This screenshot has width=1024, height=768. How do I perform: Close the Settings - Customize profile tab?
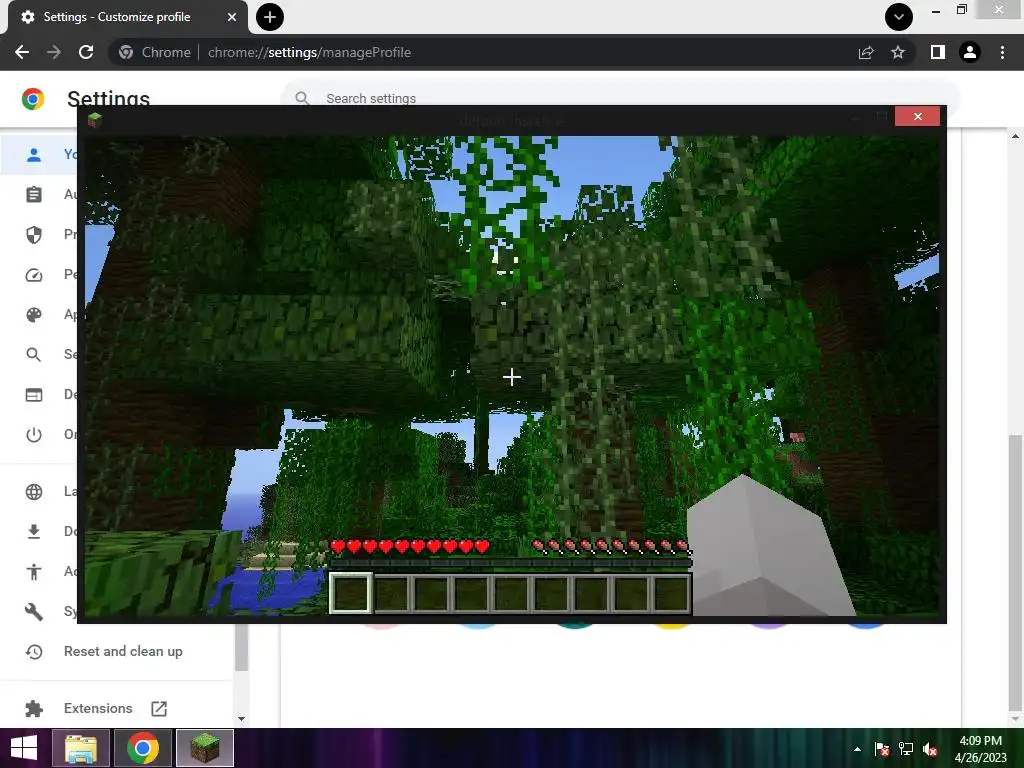coord(232,17)
